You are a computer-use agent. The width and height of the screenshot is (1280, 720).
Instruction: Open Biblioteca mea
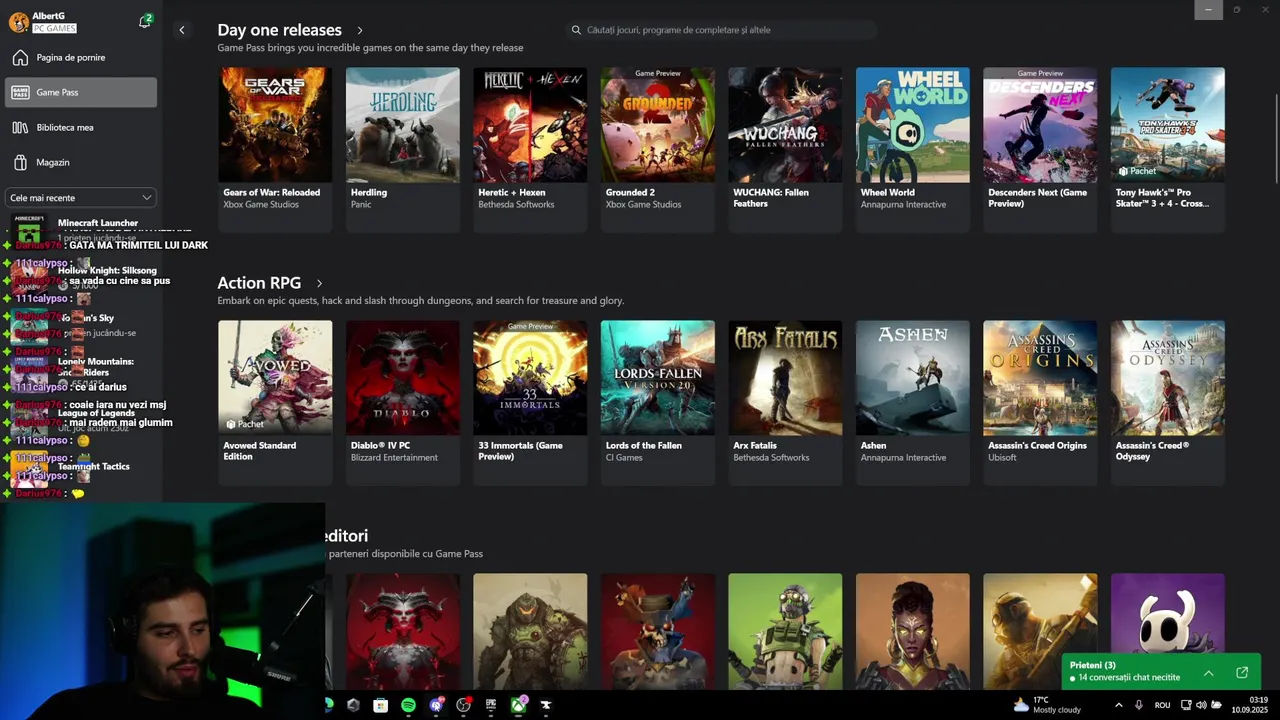[81, 127]
